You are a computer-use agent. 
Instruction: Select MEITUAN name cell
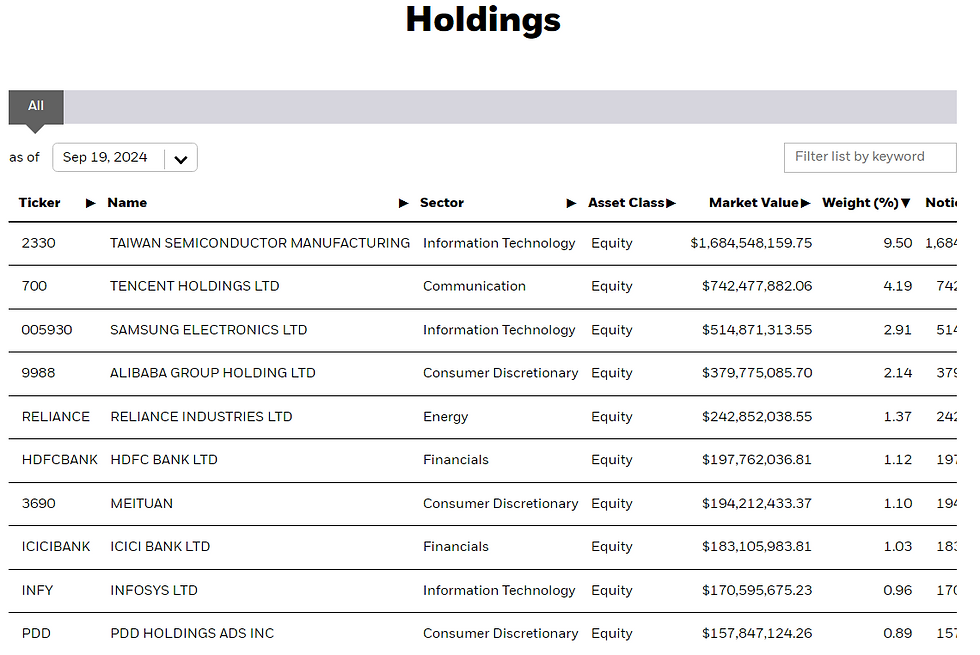tap(141, 504)
